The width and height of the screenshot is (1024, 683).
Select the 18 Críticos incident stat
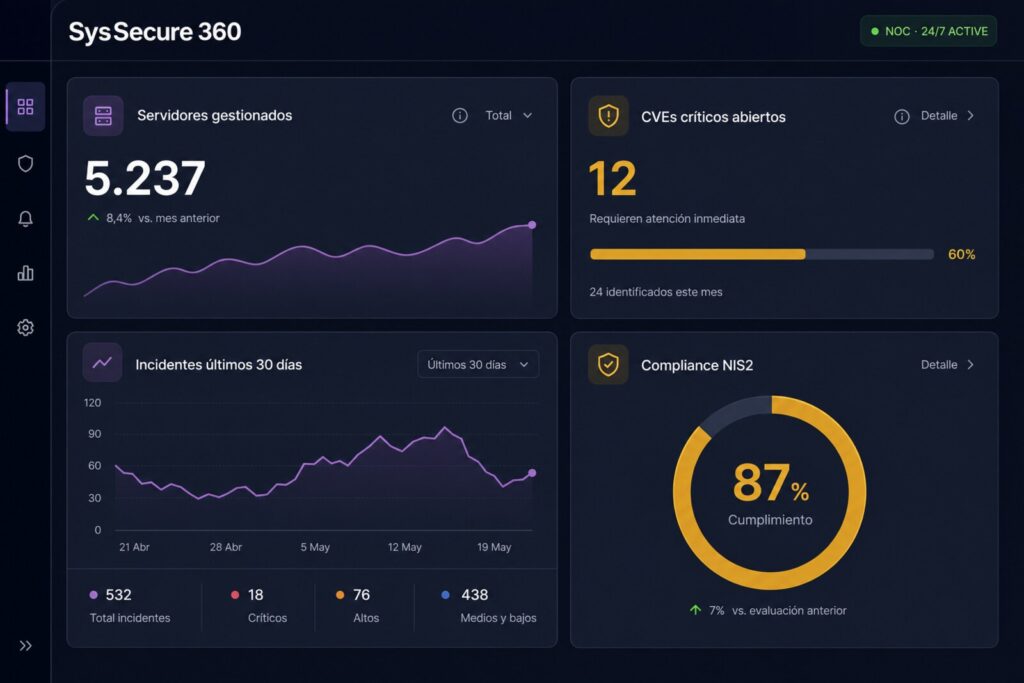[x=259, y=605]
